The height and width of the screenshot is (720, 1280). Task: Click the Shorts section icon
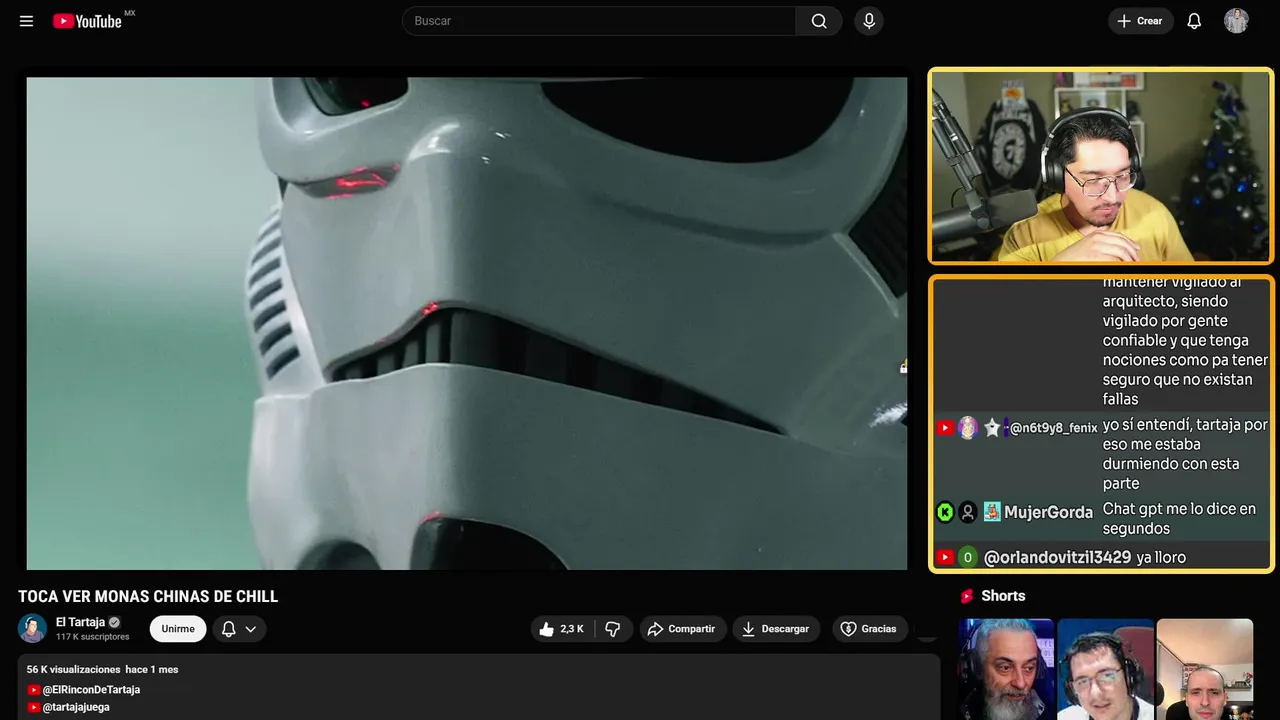coord(967,596)
